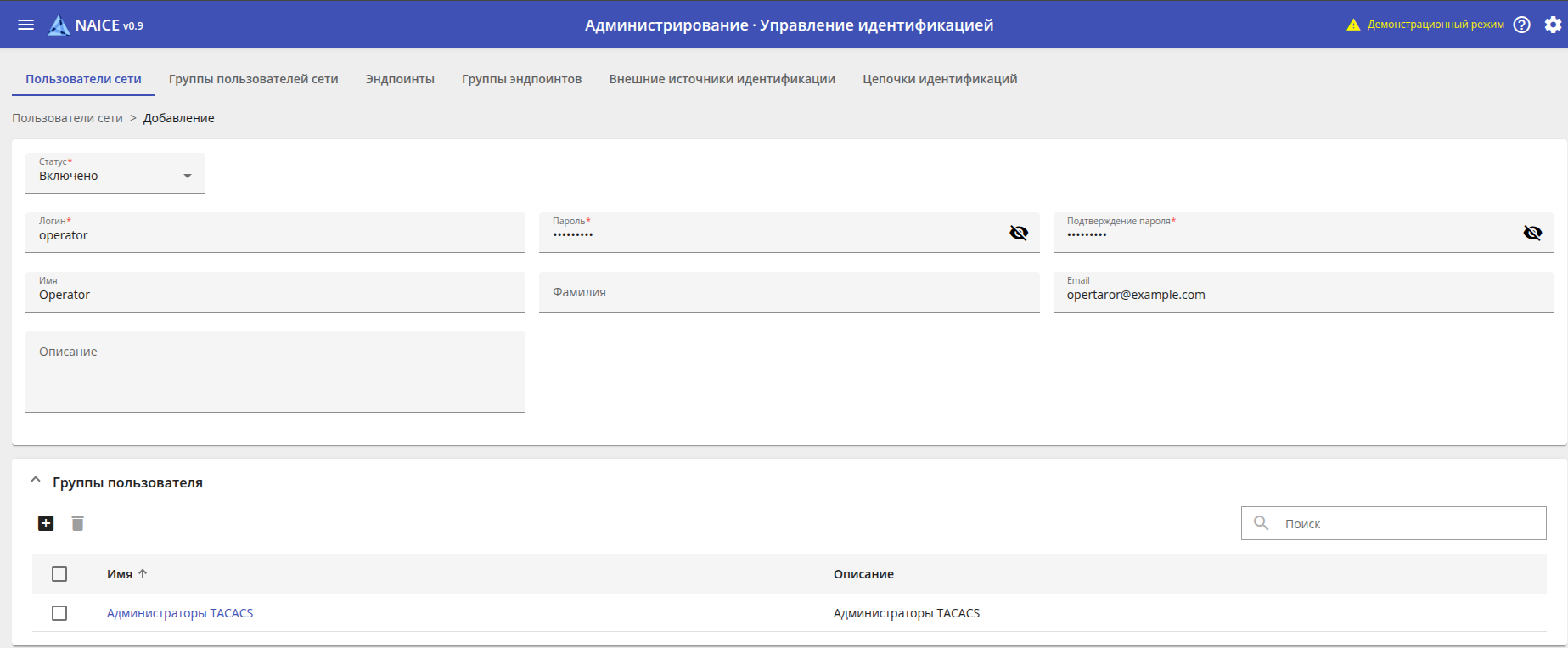Open the settings gear icon

[x=1553, y=25]
